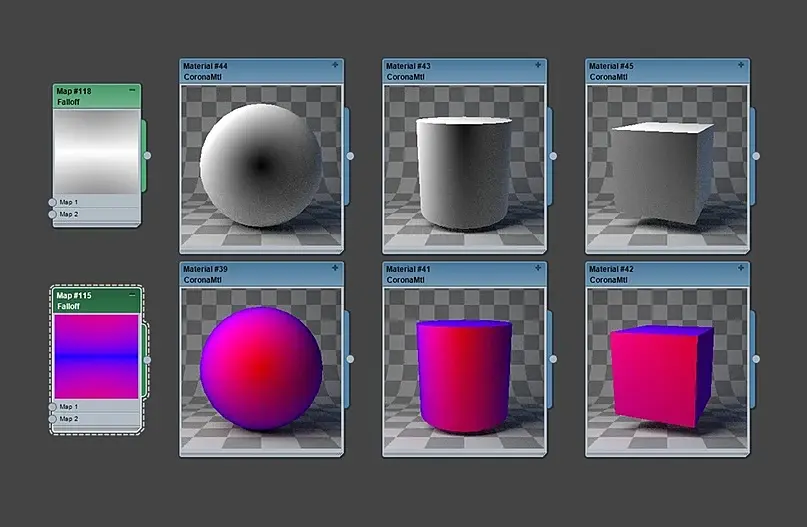Select the Material #45 title bar

[667, 71]
